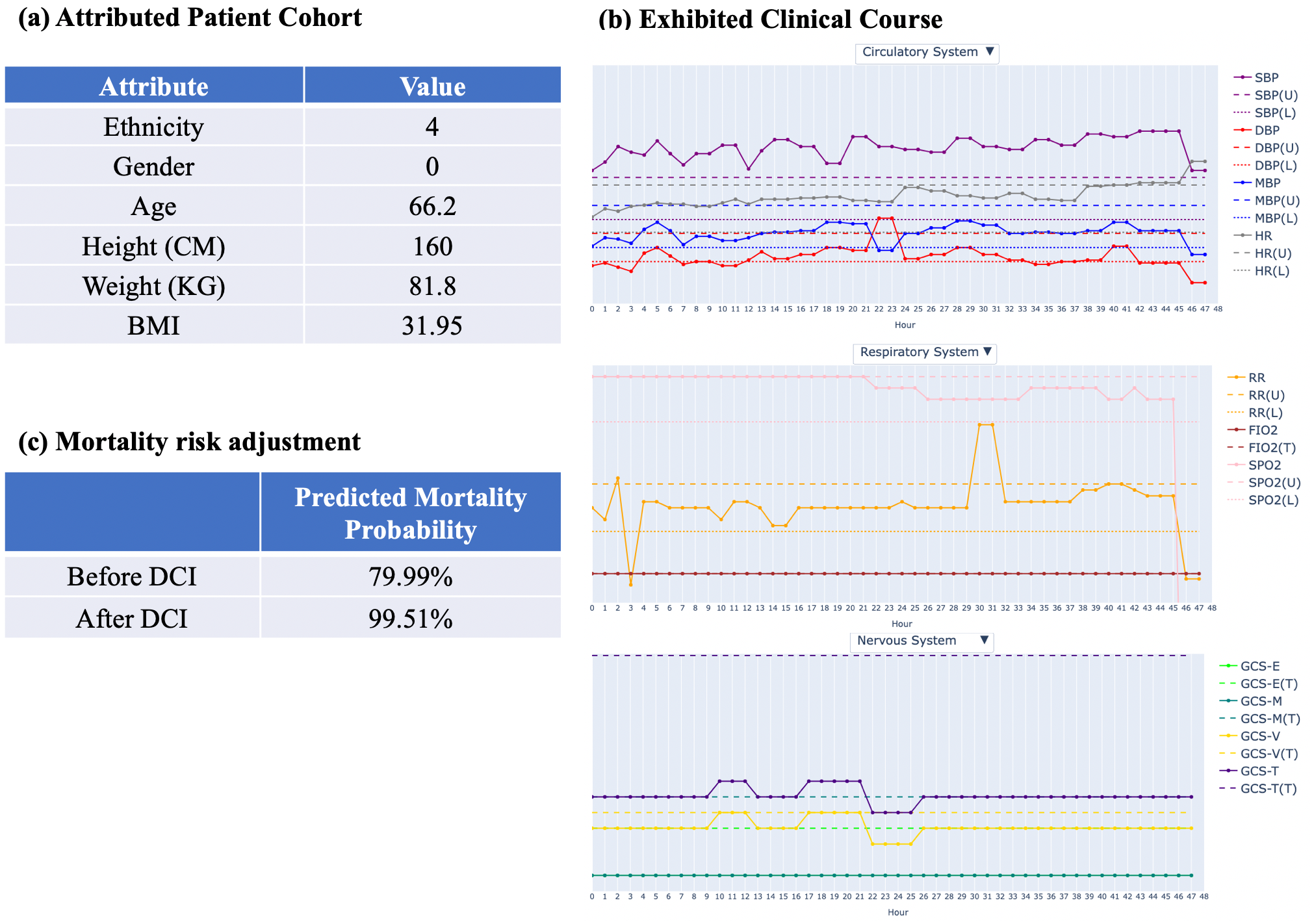Image resolution: width=1314 pixels, height=924 pixels.
Task: Select the Predicted Mortality Probability header
Action: click(x=410, y=513)
